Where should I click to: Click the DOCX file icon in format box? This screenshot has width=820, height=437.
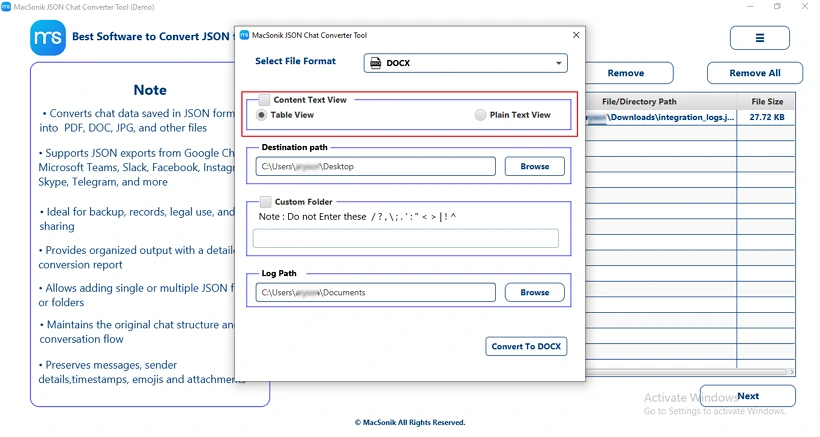[375, 63]
